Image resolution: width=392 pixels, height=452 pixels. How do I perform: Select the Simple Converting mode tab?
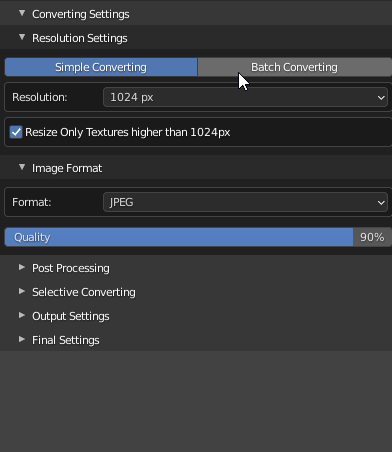(x=101, y=67)
